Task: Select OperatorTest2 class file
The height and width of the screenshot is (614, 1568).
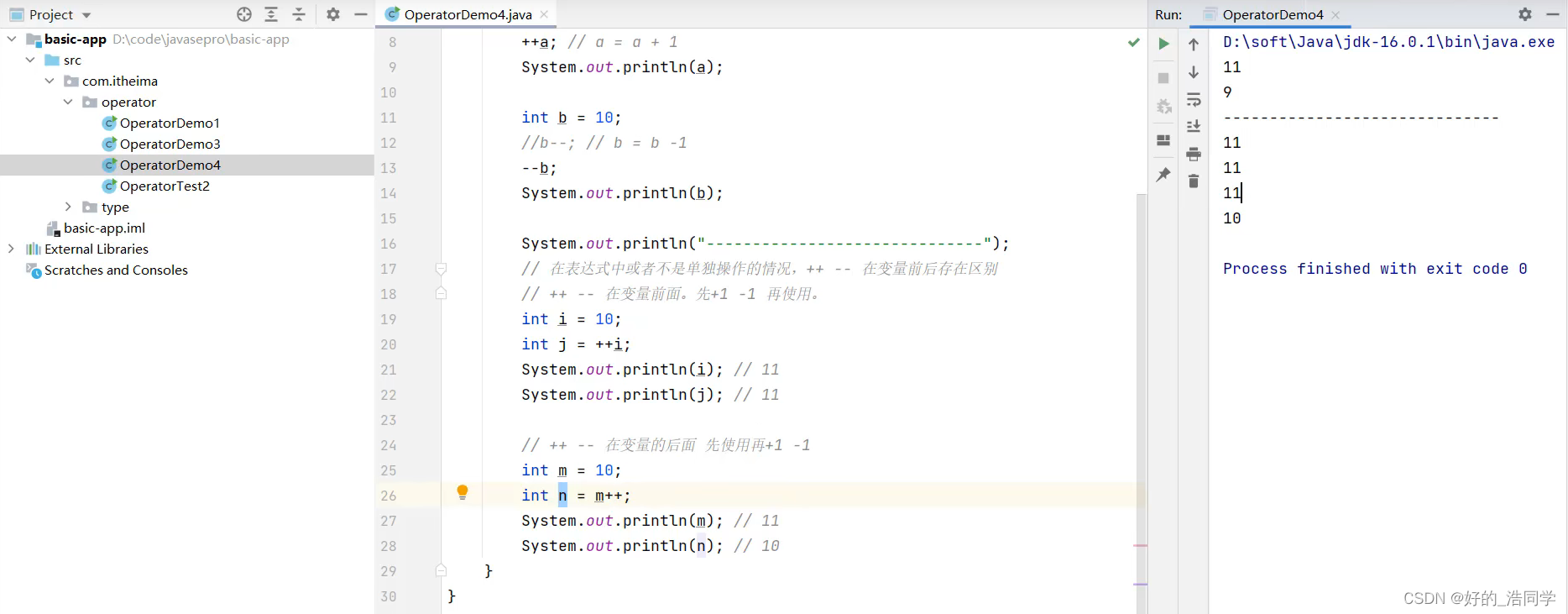Action: 165,186
